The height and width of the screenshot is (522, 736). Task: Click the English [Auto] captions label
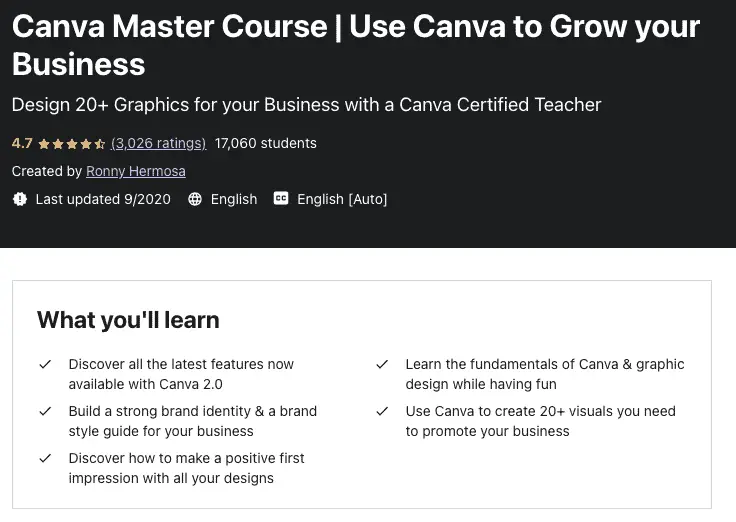[342, 199]
